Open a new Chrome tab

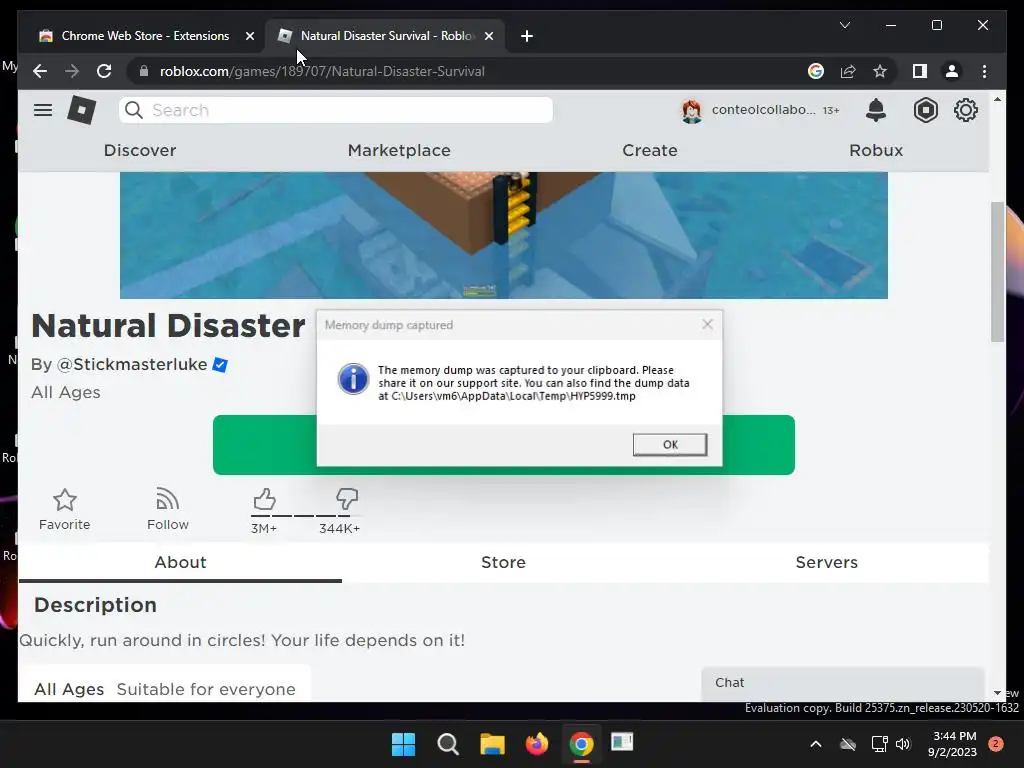[527, 36]
